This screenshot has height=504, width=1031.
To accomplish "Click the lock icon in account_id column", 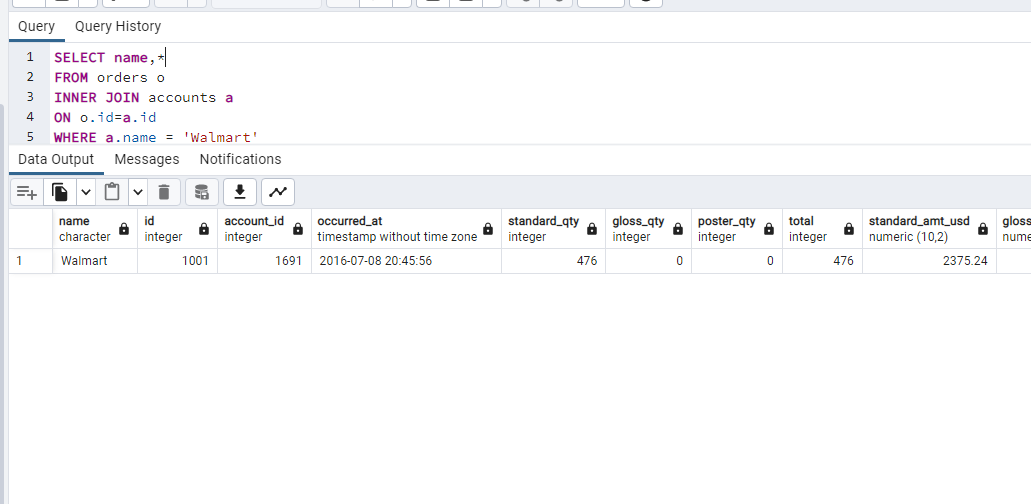I will (x=298, y=229).
